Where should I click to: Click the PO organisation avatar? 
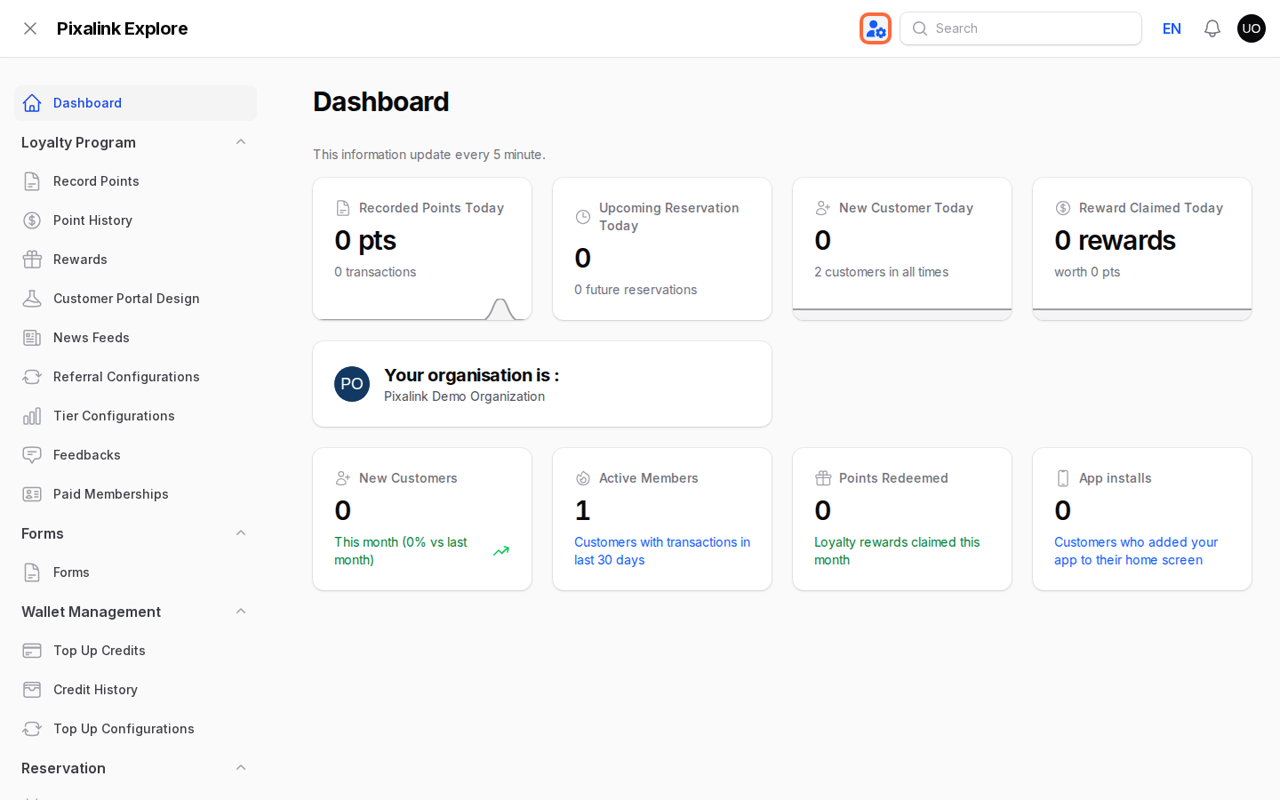point(352,384)
